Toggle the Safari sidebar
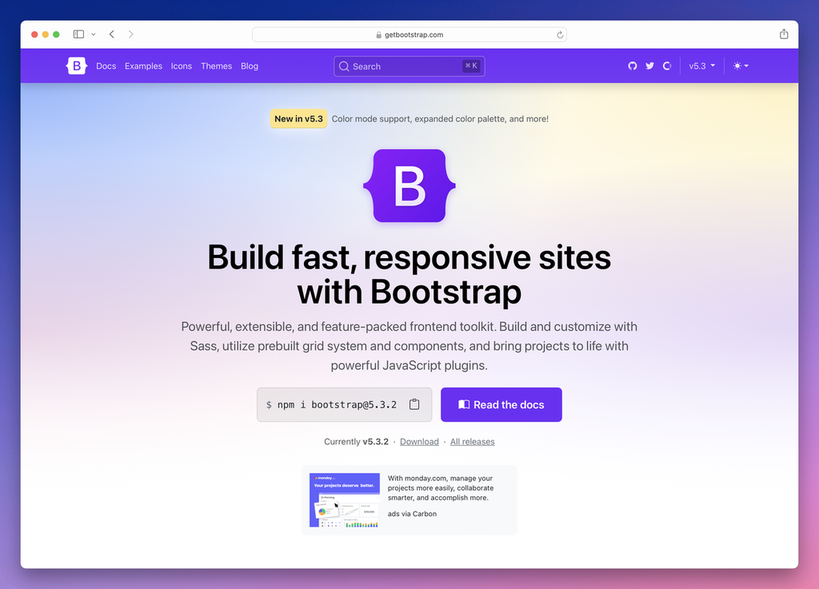 77,33
